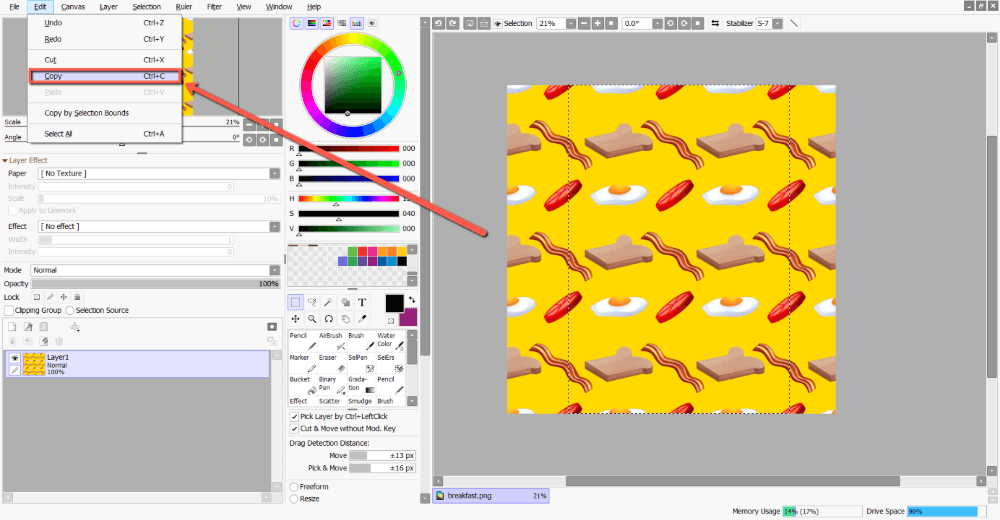Choose the Marker tool
This screenshot has height=520, width=1000.
coord(303,363)
